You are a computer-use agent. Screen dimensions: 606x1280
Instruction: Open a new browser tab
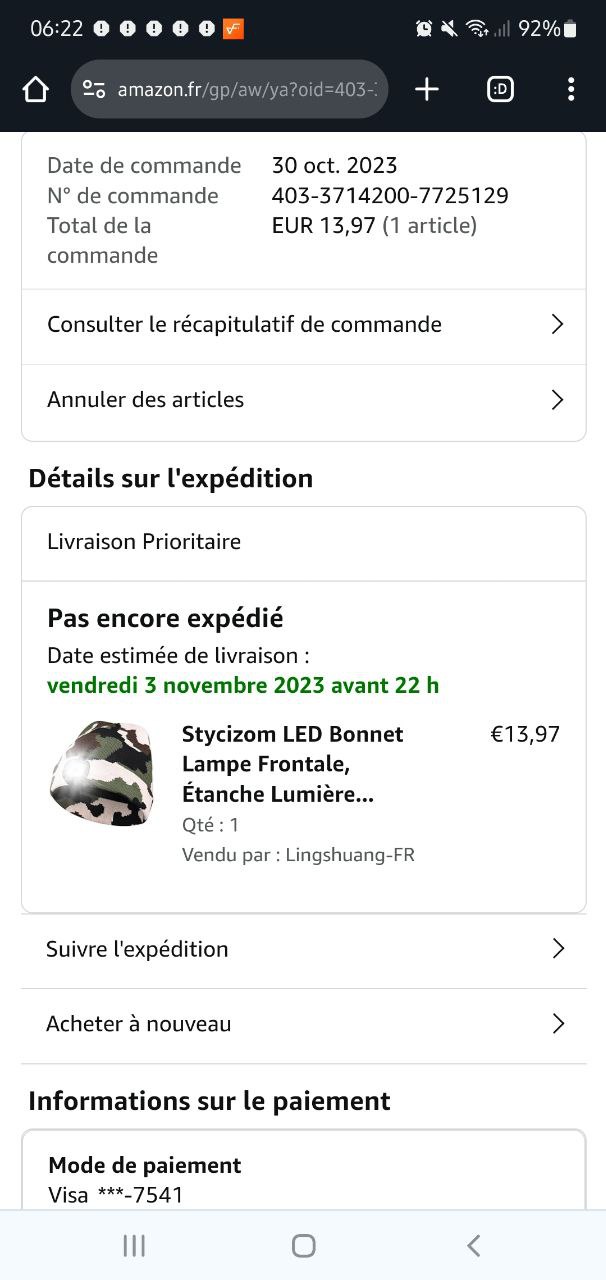point(427,90)
